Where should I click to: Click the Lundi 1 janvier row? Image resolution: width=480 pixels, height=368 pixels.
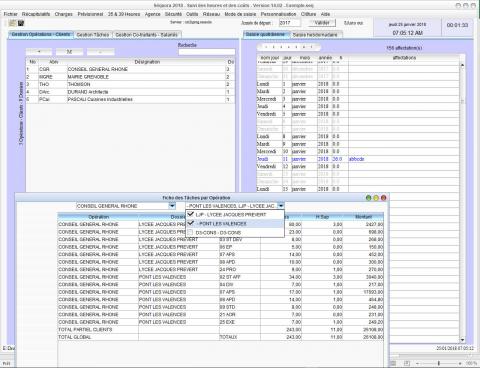(x=358, y=84)
